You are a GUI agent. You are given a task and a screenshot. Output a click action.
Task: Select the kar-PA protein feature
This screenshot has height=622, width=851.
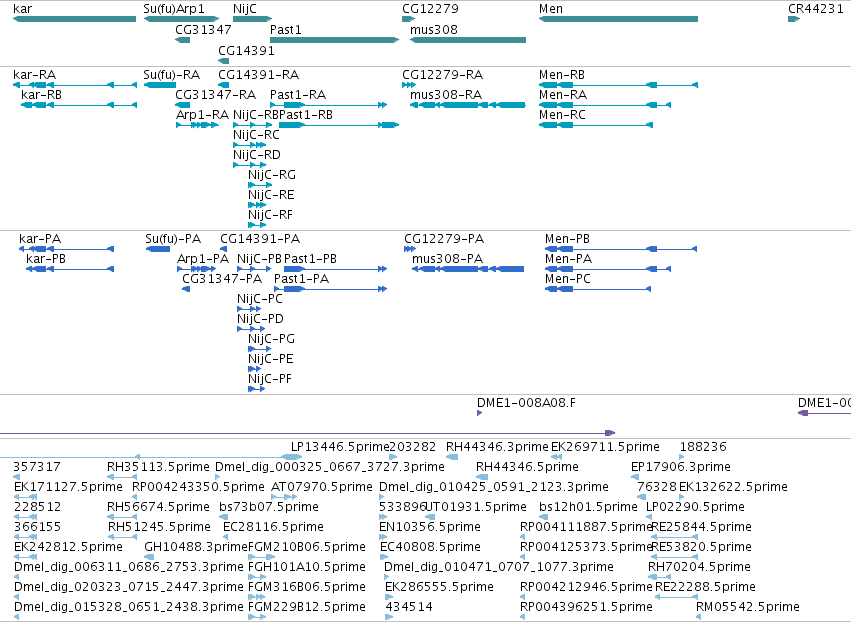66,249
